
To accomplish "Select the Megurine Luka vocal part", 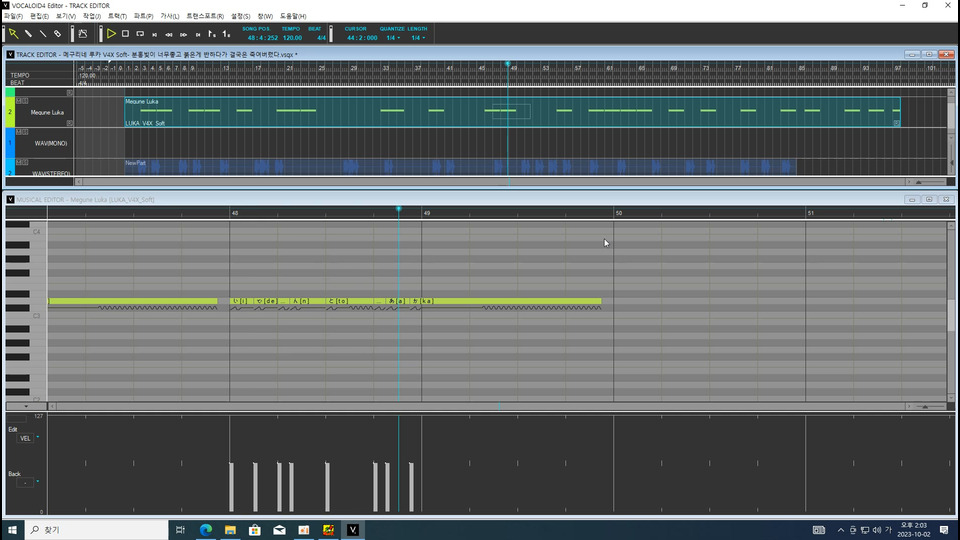I will (x=512, y=112).
